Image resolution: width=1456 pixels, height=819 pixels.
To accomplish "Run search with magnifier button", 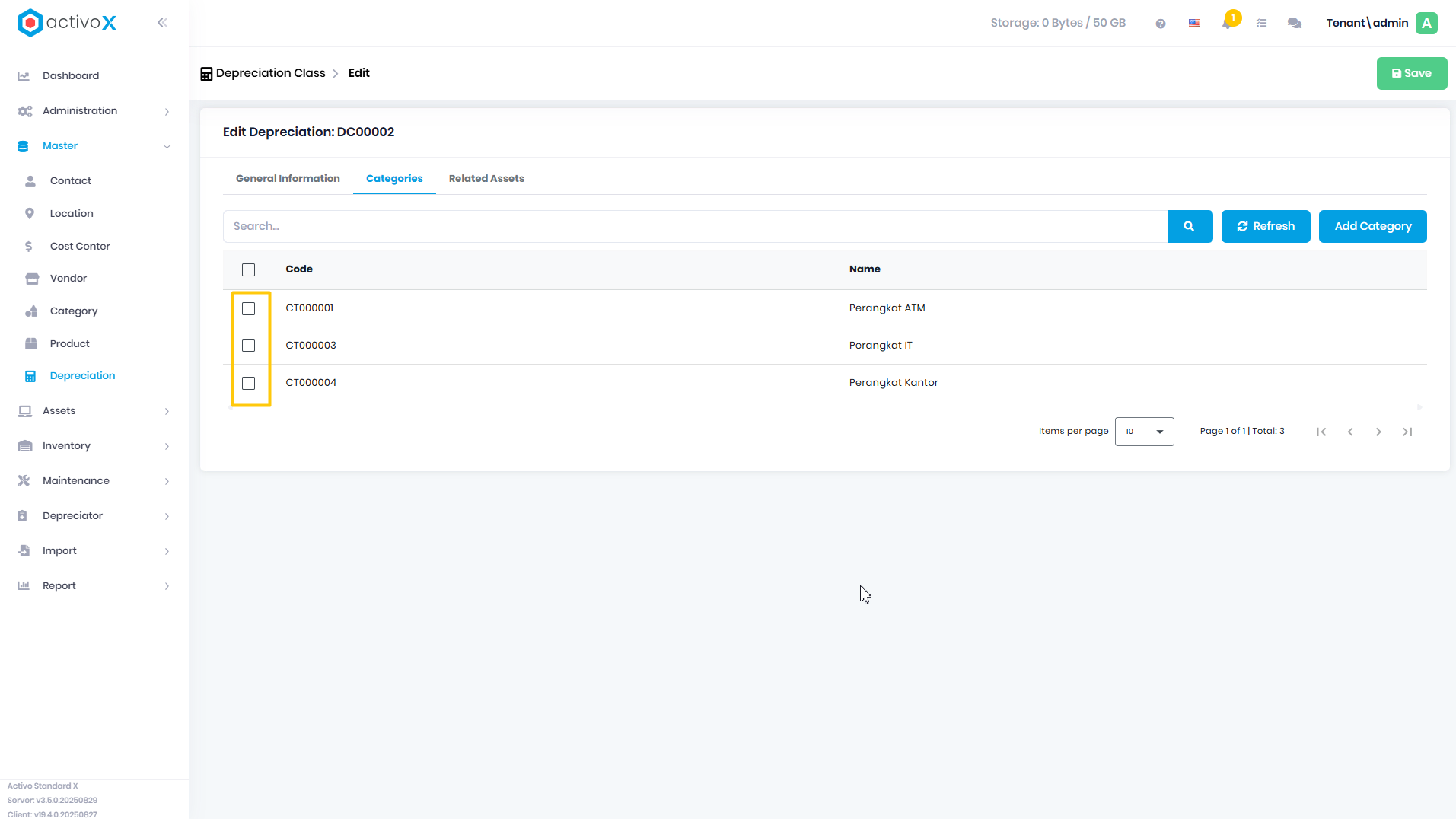I will point(1190,226).
